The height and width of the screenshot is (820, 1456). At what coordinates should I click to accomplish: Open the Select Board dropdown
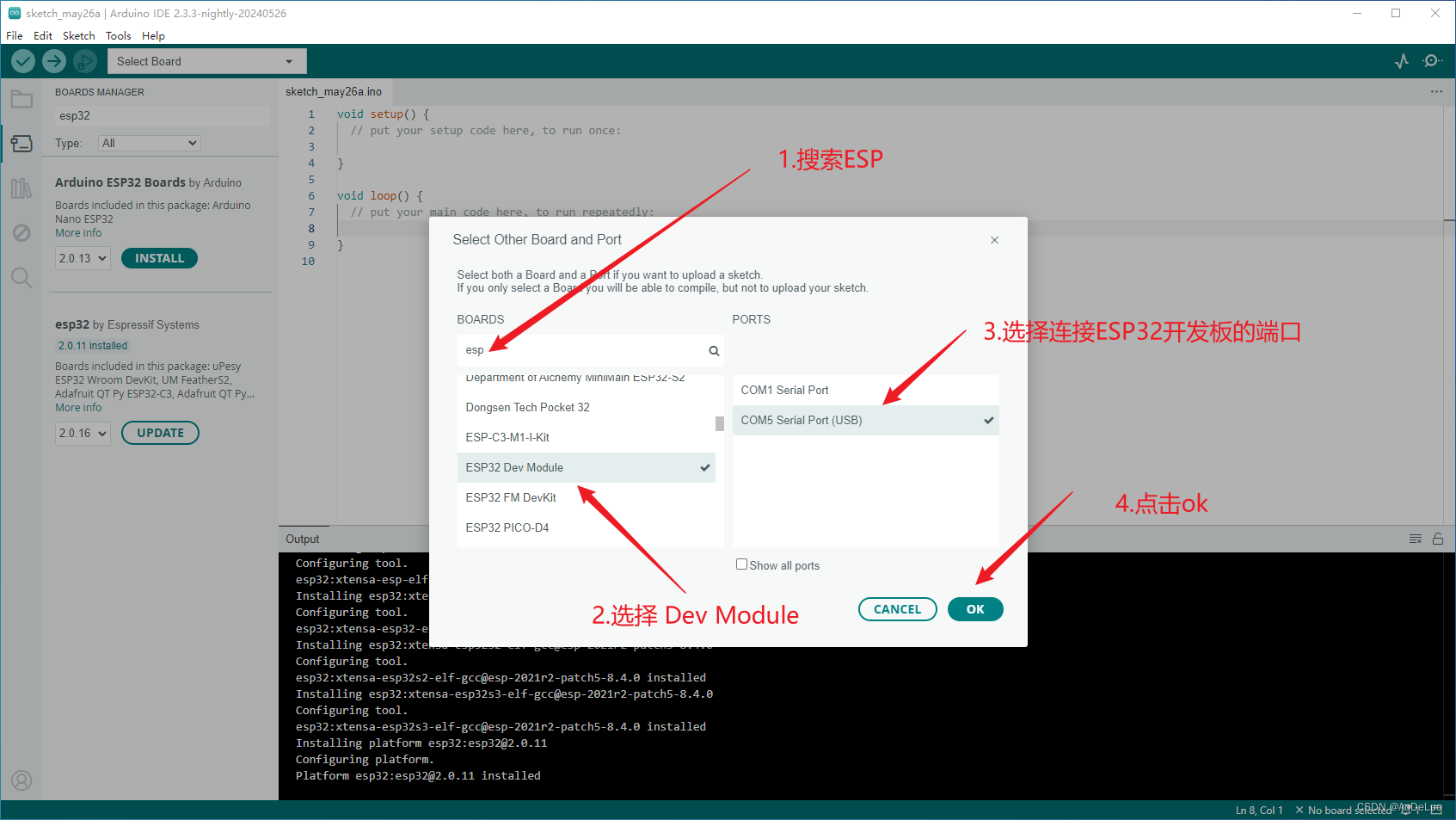pyautogui.click(x=206, y=61)
